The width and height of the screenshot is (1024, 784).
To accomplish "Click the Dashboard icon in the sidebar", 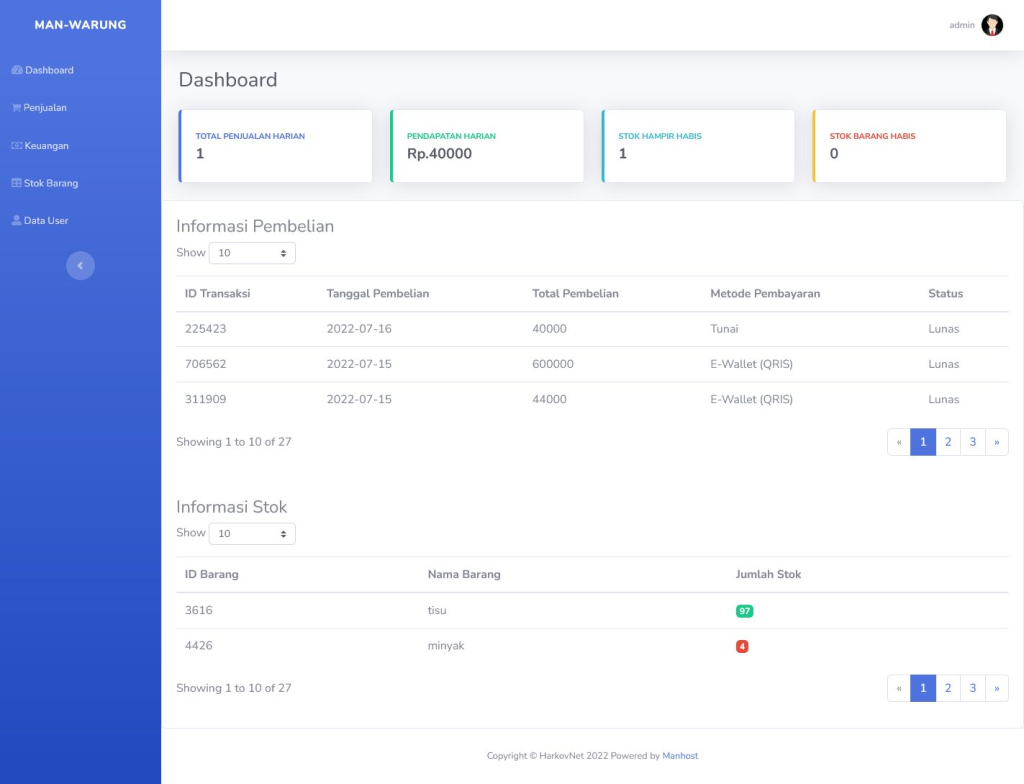I will tap(15, 70).
